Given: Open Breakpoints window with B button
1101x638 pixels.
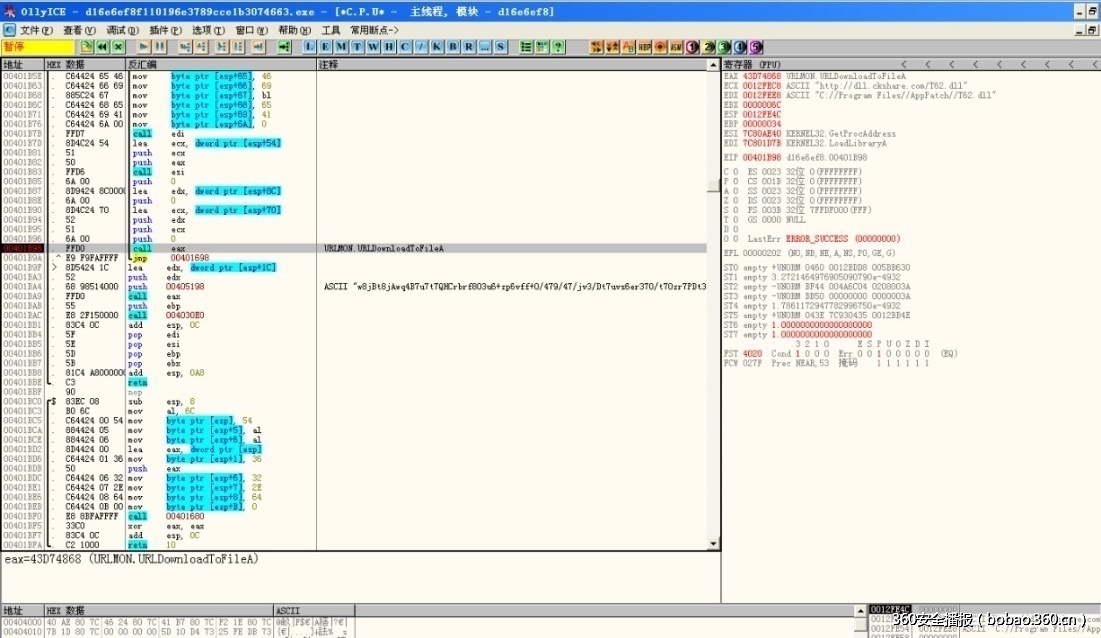Looking at the screenshot, I should coord(453,47).
